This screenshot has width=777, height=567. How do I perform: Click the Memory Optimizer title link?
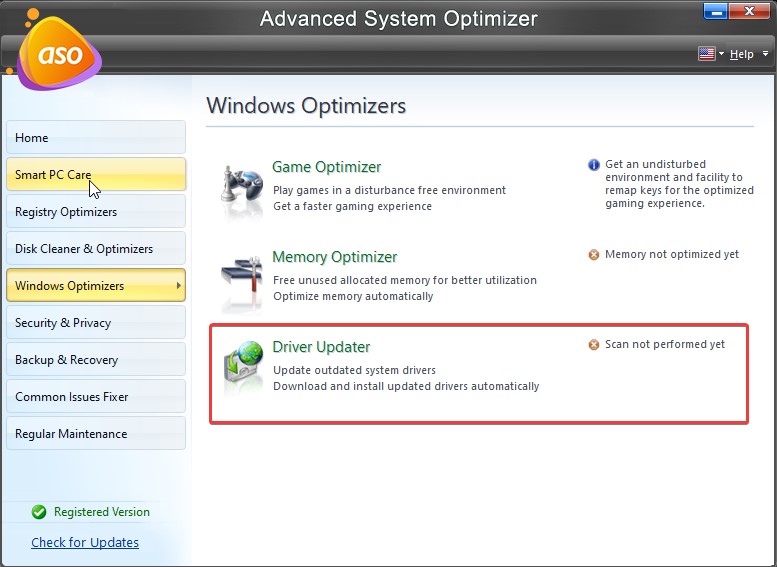coord(334,257)
